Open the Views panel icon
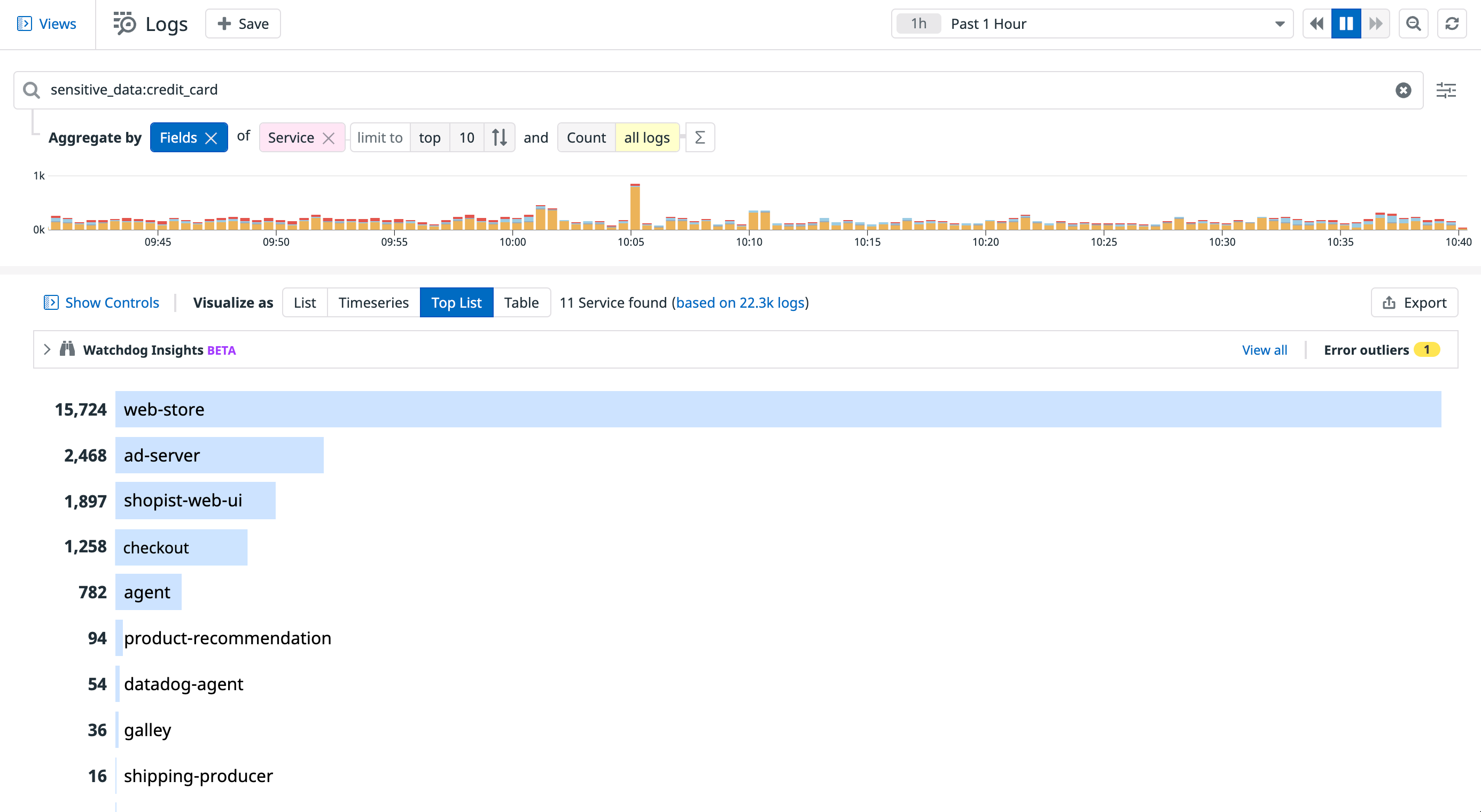Screen dimensions: 1481x812 coord(25,24)
